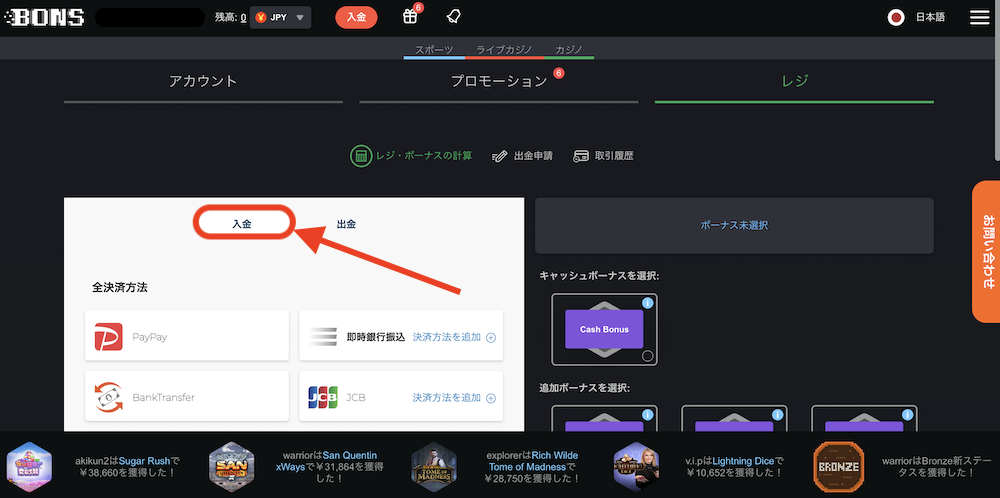Click plus icon next to 即時銀行振込
1000x498 pixels.
(x=491, y=337)
